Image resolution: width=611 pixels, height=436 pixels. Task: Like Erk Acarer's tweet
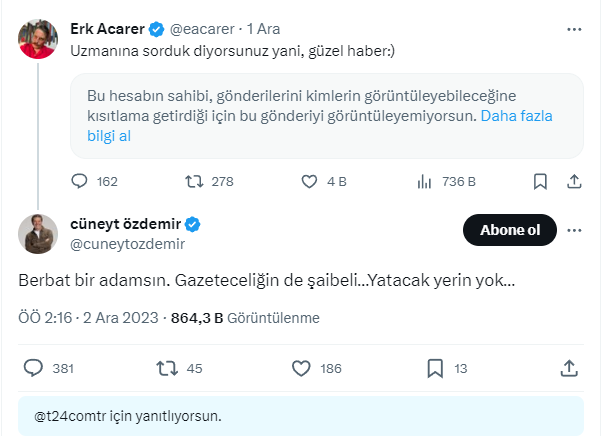pos(311,181)
